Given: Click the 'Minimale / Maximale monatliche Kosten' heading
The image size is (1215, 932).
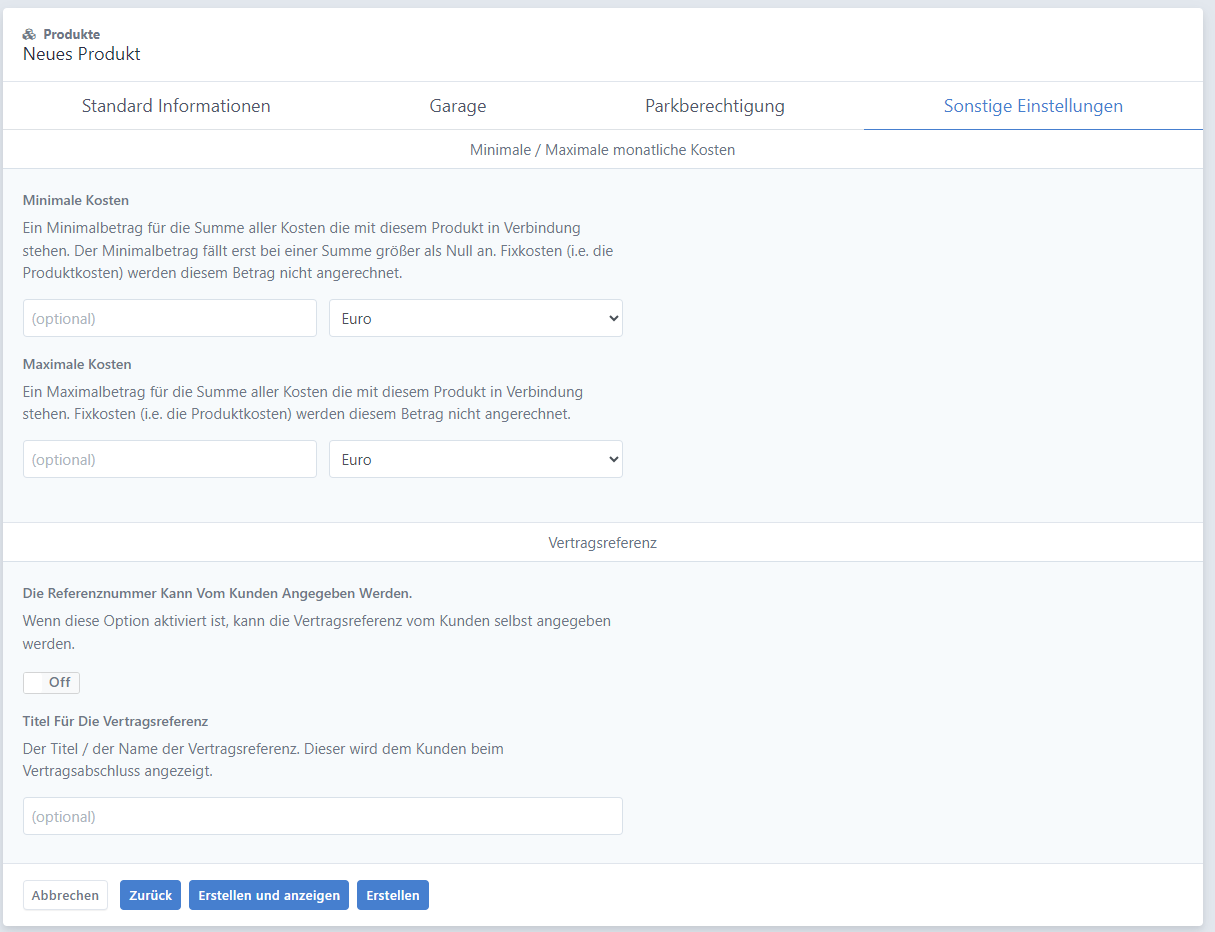Looking at the screenshot, I should 603,149.
